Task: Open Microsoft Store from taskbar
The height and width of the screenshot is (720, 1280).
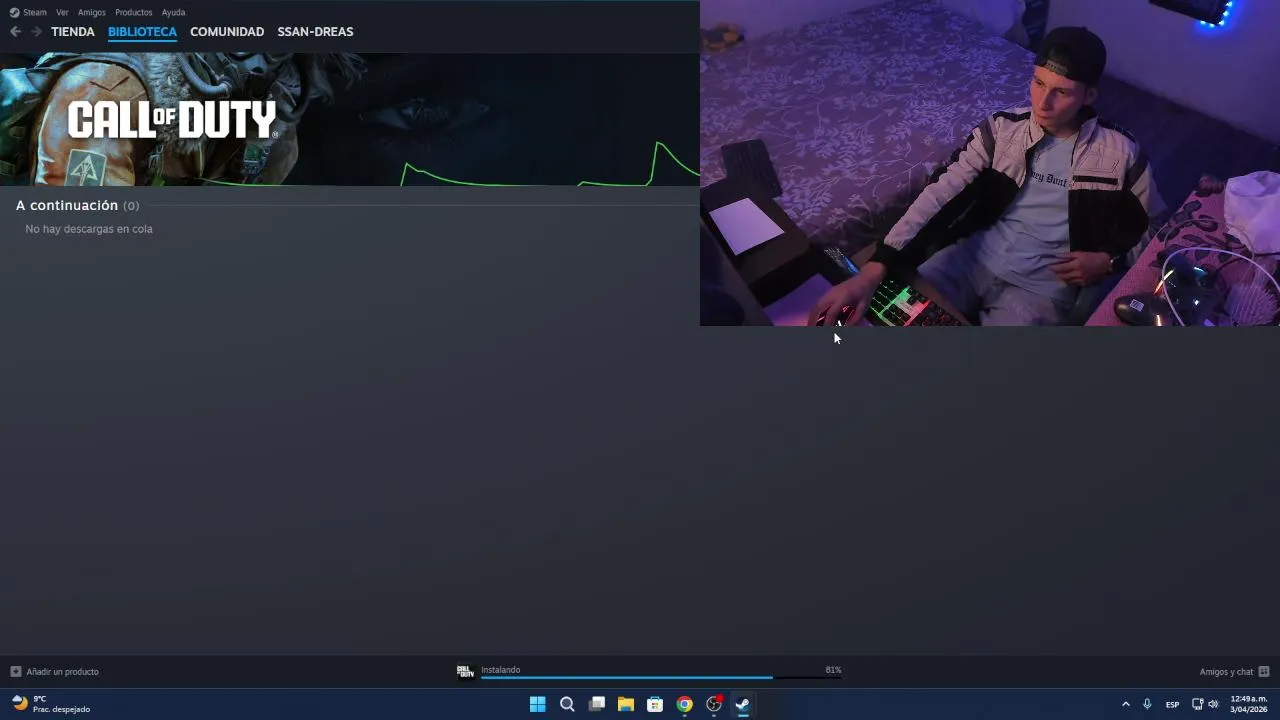Action: tap(655, 704)
